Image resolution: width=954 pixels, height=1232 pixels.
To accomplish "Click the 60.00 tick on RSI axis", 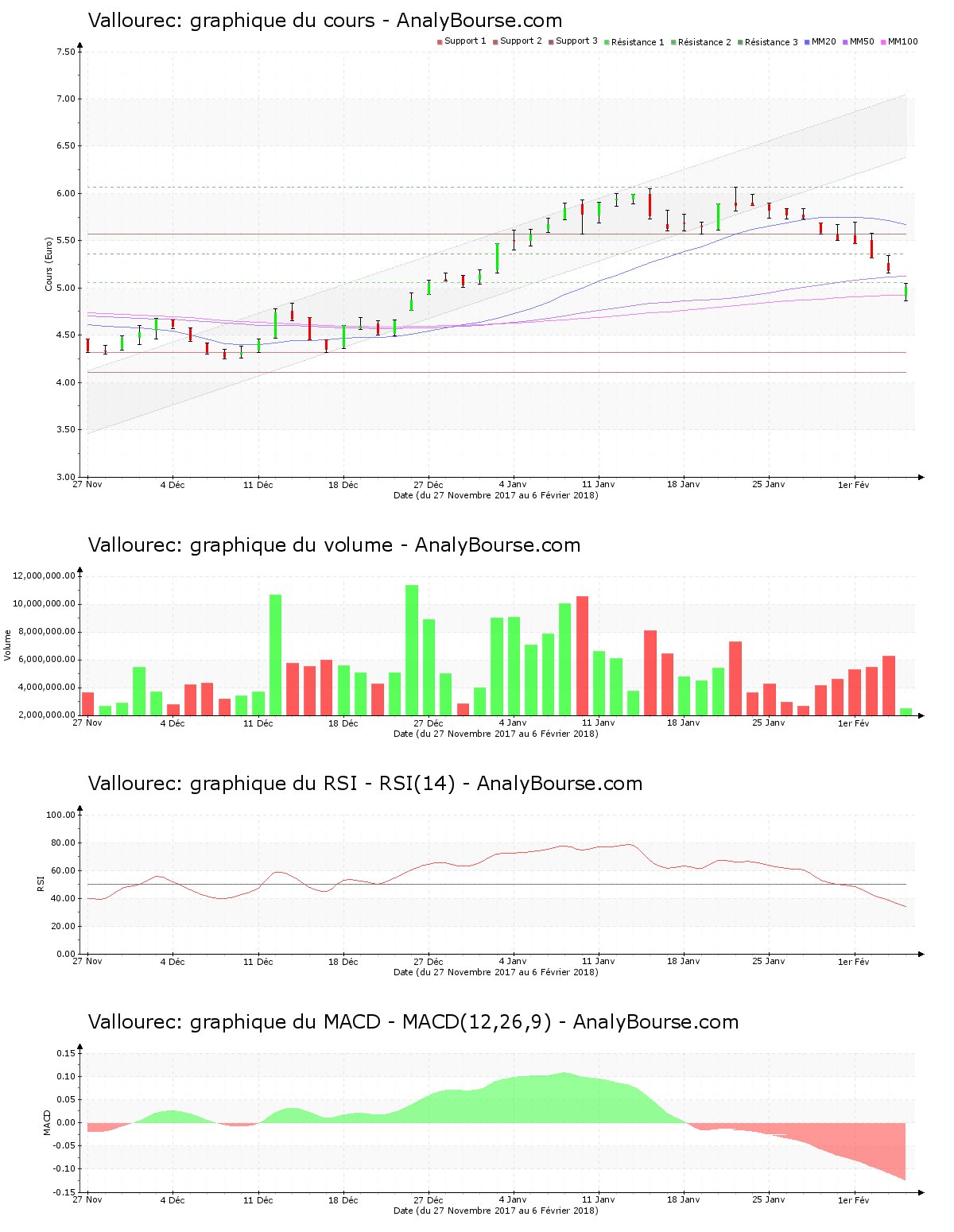I will tap(64, 870).
